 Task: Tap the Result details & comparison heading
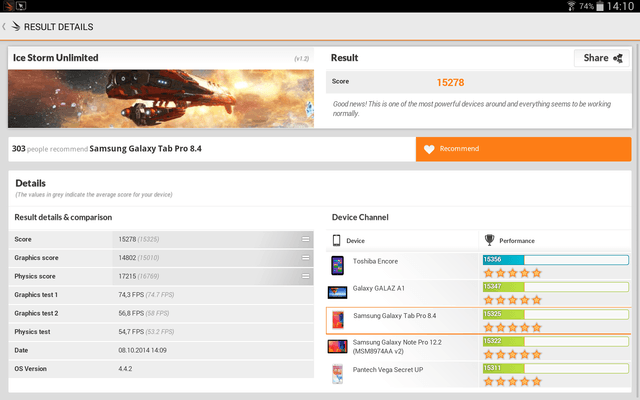(63, 217)
